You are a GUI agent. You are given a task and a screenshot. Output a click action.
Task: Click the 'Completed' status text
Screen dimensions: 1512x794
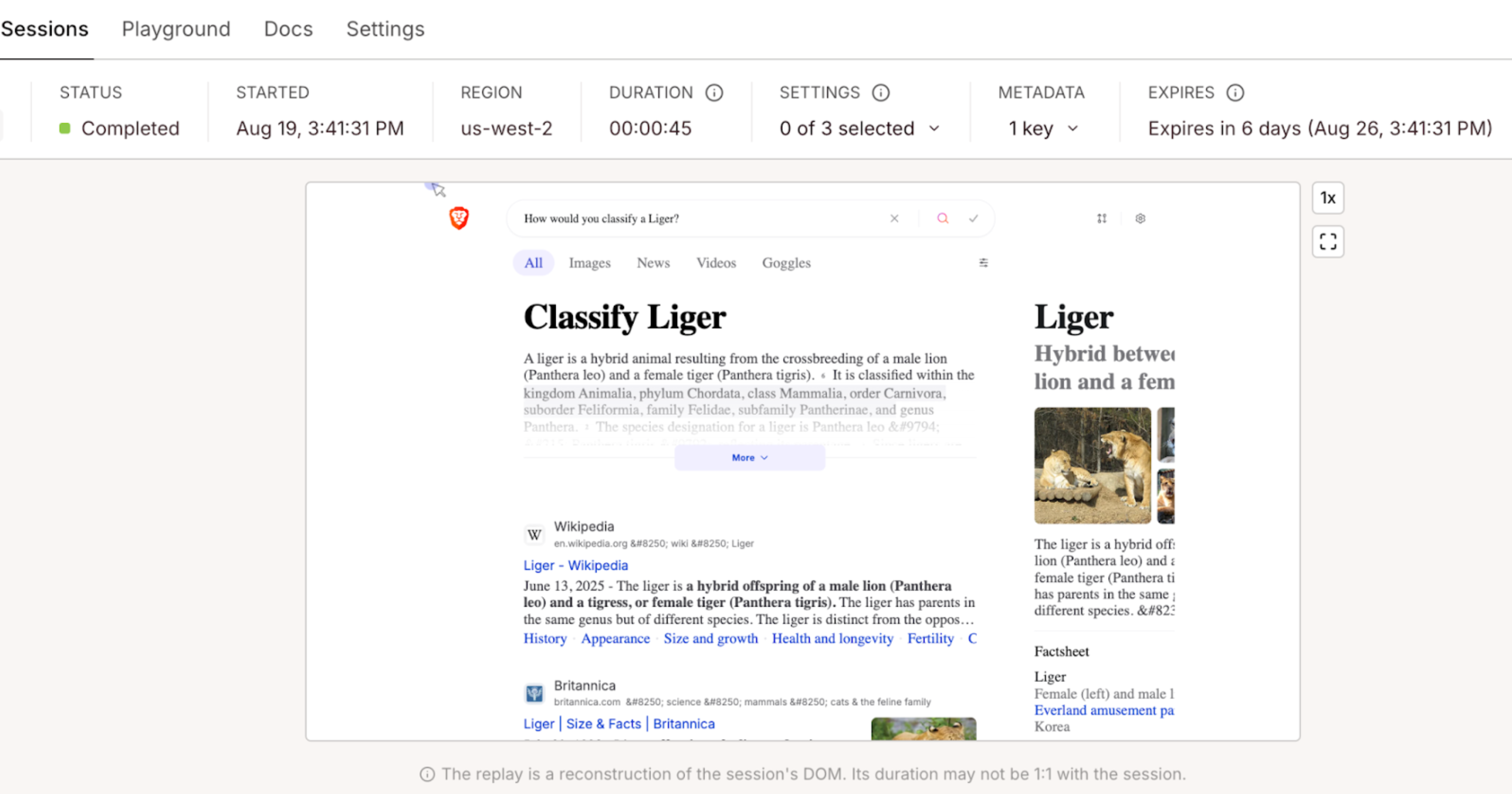point(130,128)
